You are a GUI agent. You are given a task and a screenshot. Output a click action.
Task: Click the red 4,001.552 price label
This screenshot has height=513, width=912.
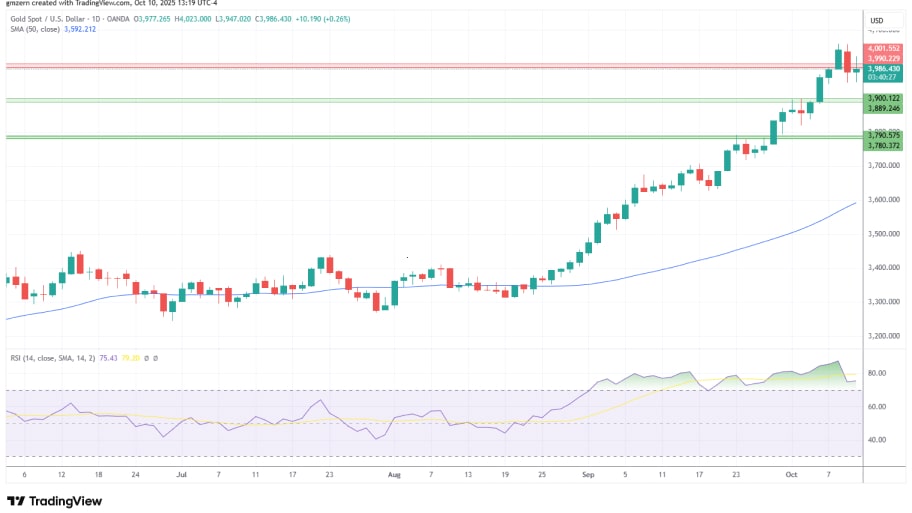(885, 48)
